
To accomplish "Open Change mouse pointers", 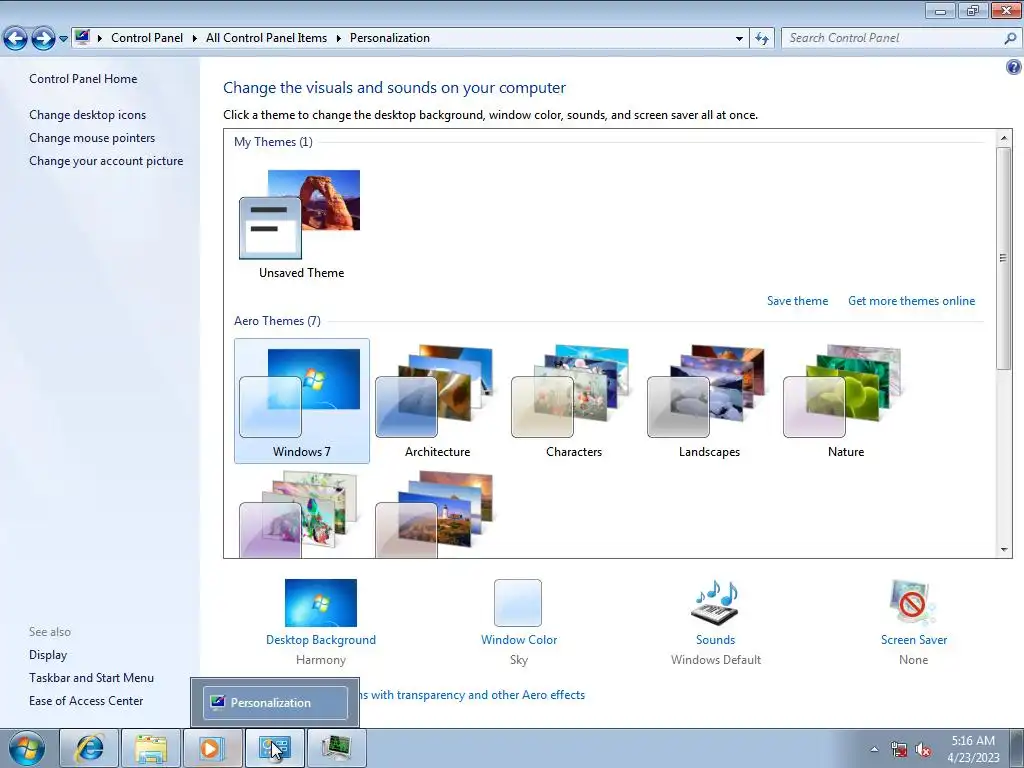I will tap(92, 138).
